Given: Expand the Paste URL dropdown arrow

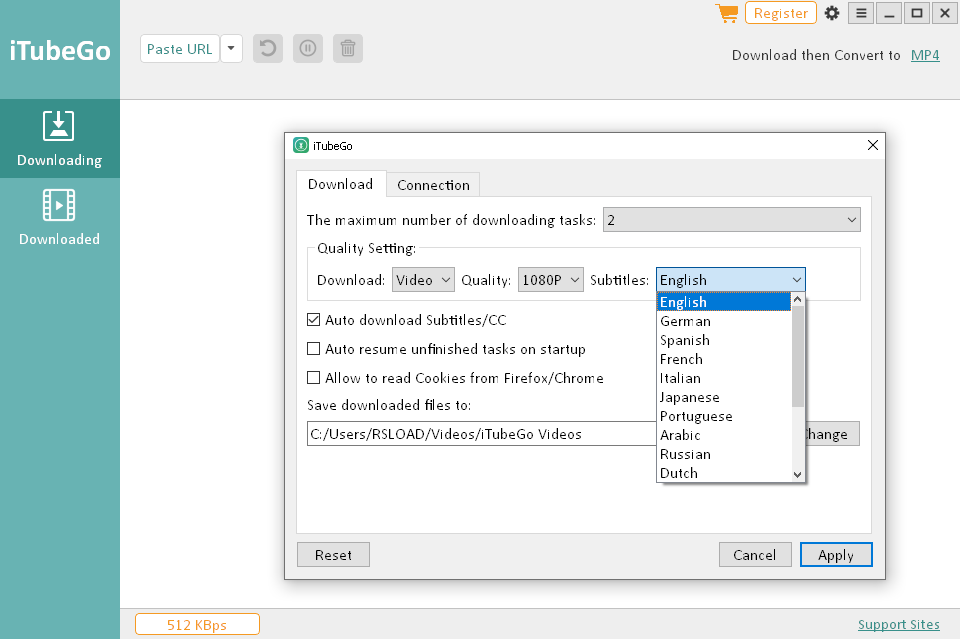Looking at the screenshot, I should click(x=231, y=48).
